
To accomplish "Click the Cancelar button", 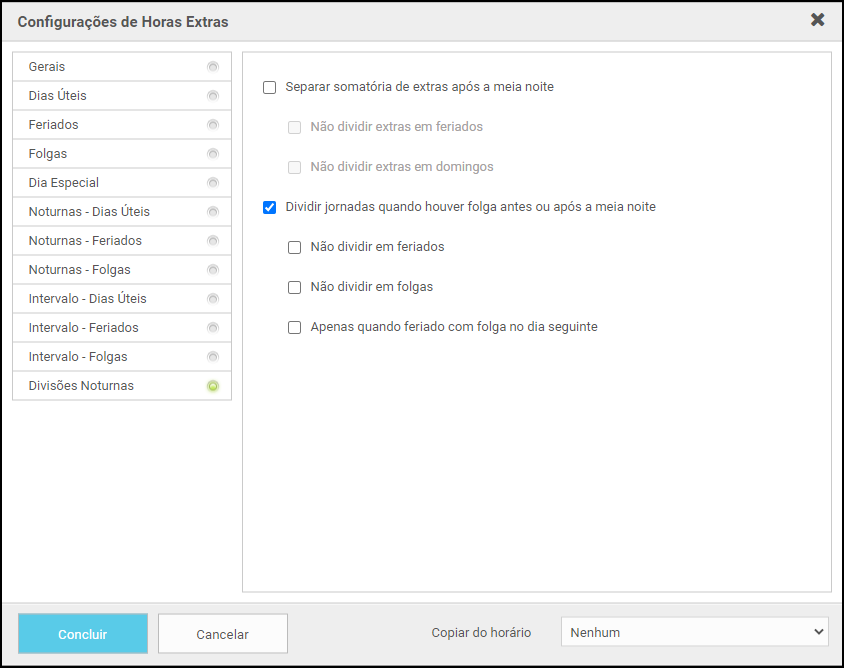I will tap(222, 634).
